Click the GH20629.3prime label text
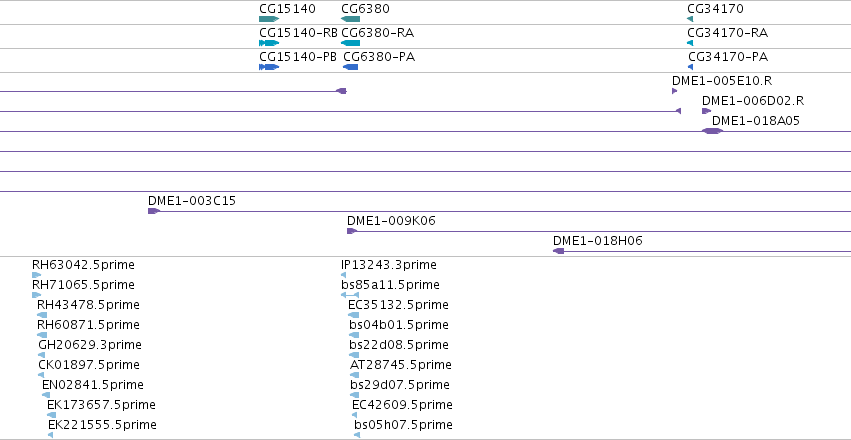Screen dimensions: 851x440 coord(90,345)
